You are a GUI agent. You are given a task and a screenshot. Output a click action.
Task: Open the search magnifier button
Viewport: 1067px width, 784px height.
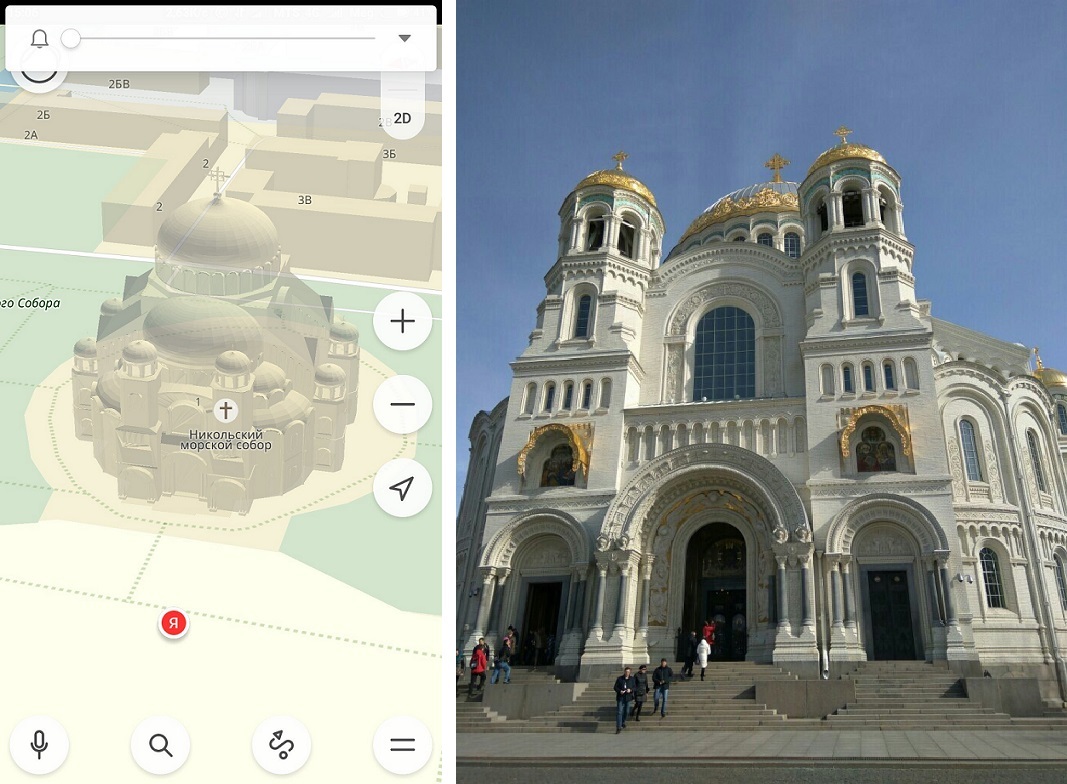click(x=160, y=745)
